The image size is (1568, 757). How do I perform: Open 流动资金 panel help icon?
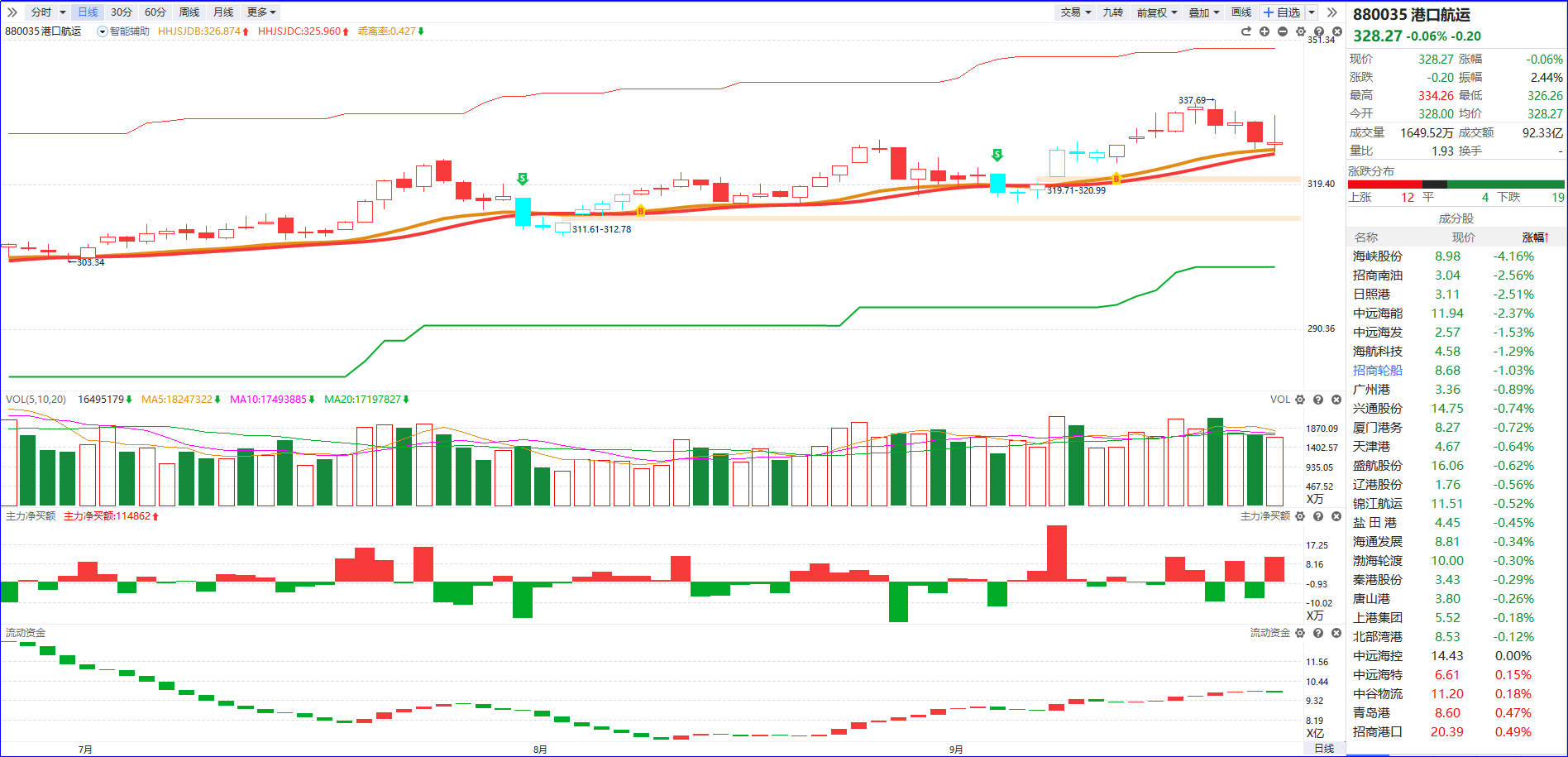[x=1318, y=633]
